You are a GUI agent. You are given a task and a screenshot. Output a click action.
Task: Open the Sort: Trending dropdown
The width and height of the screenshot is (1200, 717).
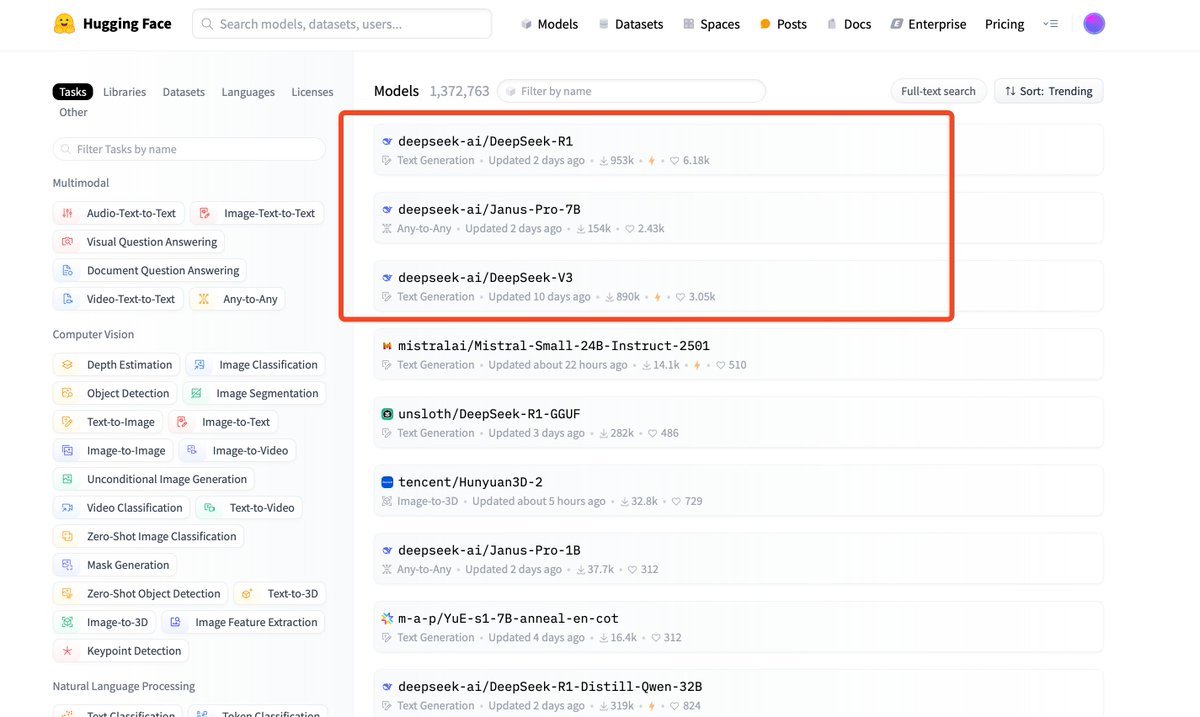(x=1049, y=91)
